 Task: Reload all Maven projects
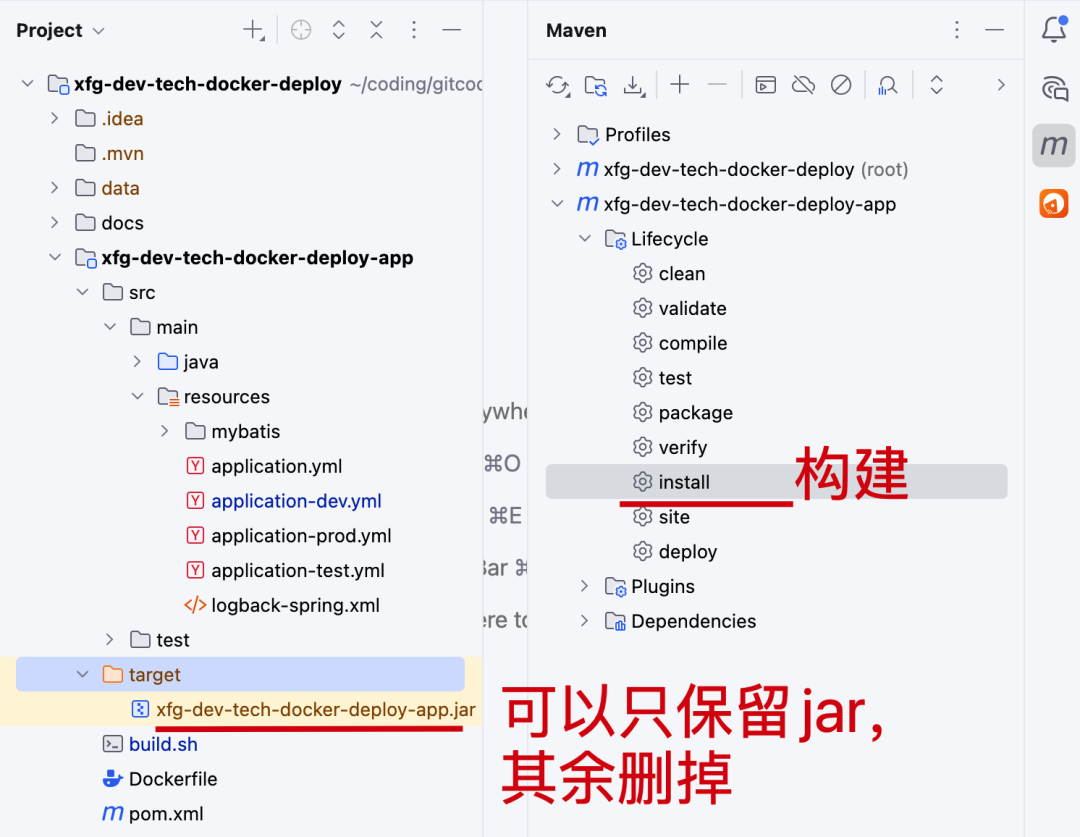point(557,85)
